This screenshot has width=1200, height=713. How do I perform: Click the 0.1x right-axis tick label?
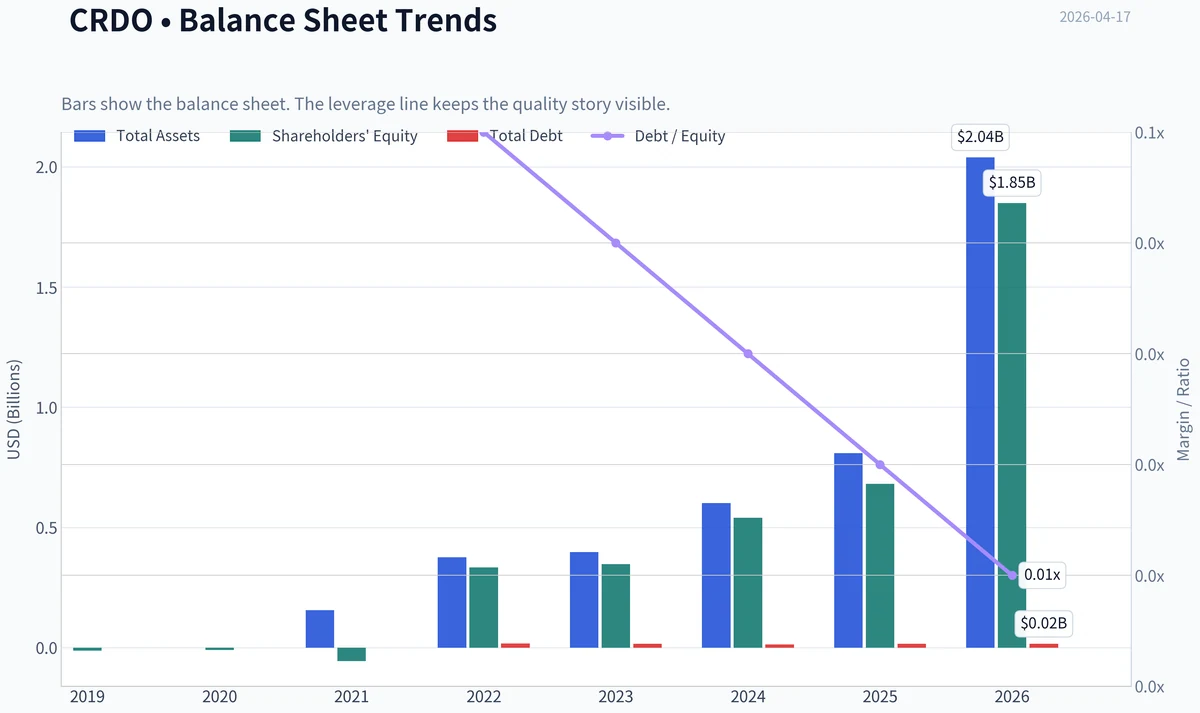point(1152,133)
